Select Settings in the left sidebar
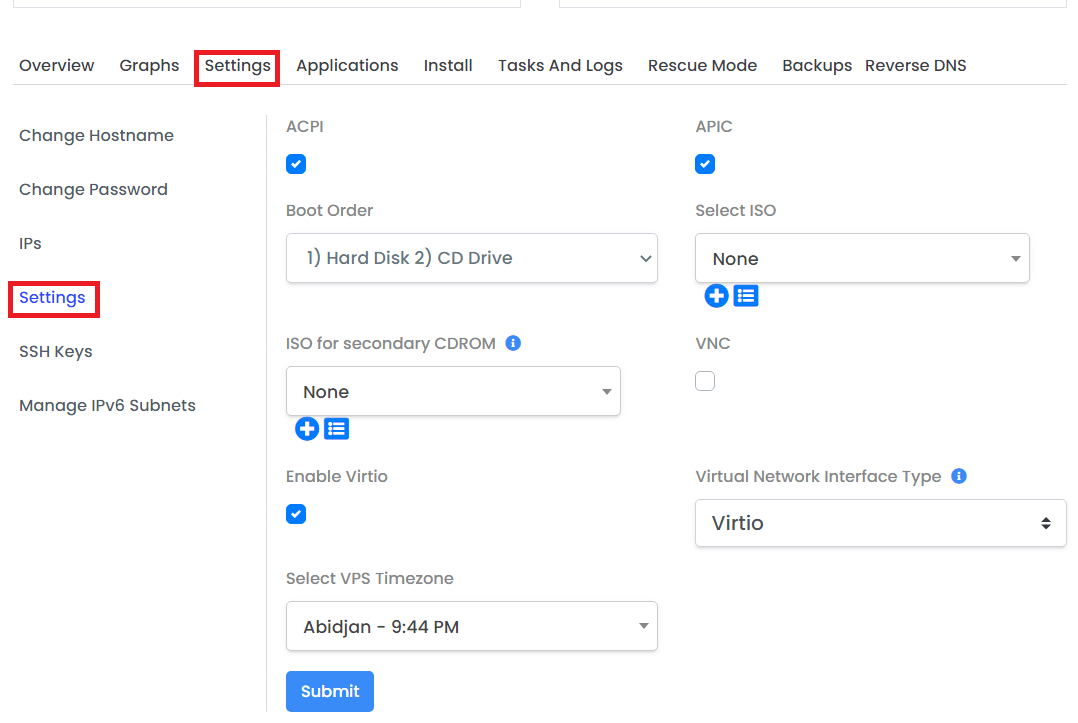1078x723 pixels. pos(52,298)
